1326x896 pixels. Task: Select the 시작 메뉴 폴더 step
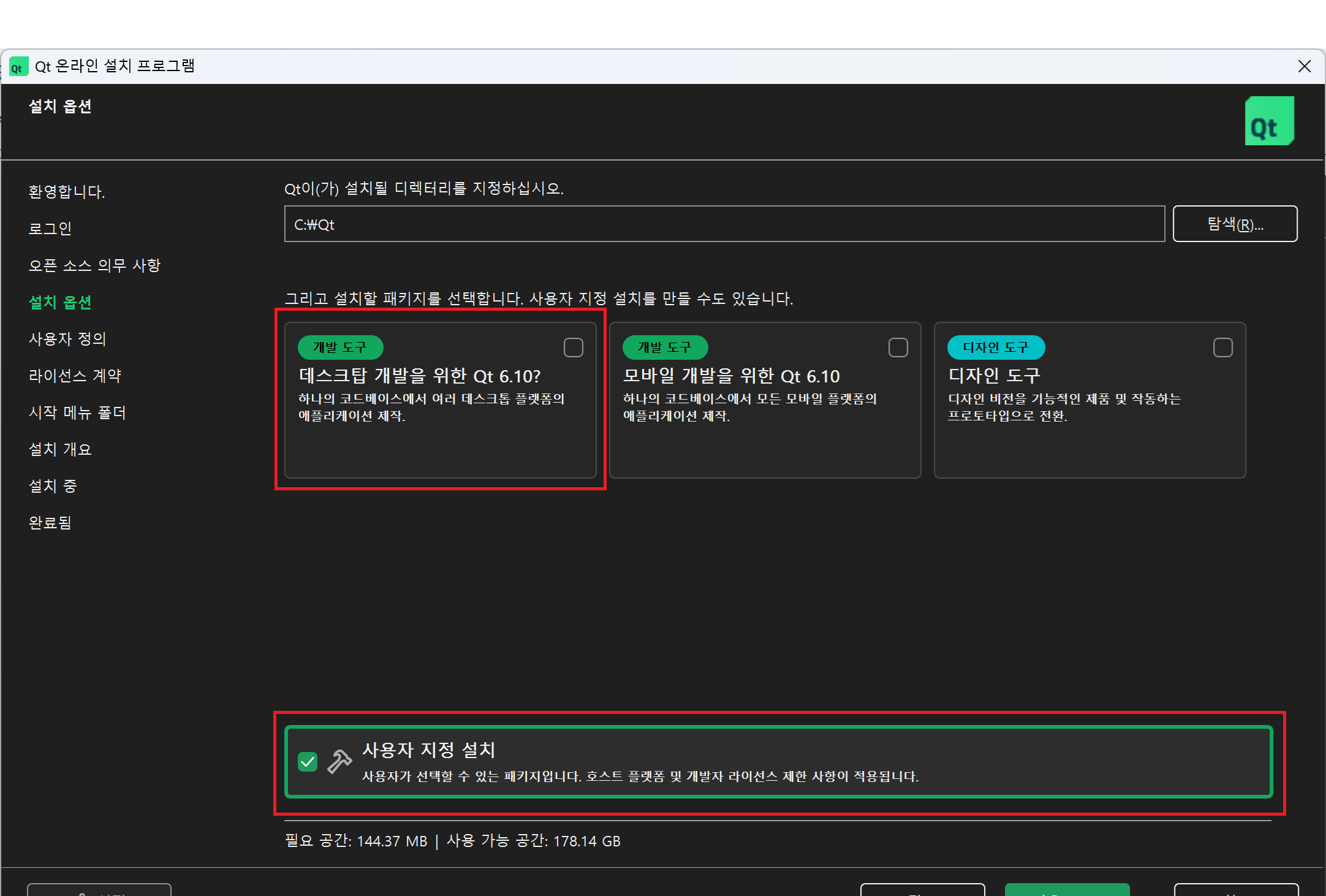(77, 412)
